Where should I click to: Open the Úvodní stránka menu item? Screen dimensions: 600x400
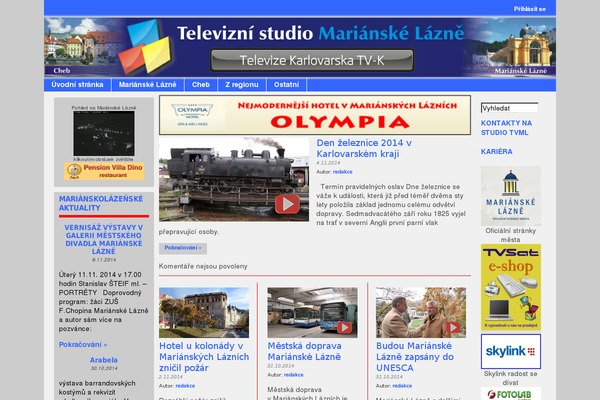77,85
